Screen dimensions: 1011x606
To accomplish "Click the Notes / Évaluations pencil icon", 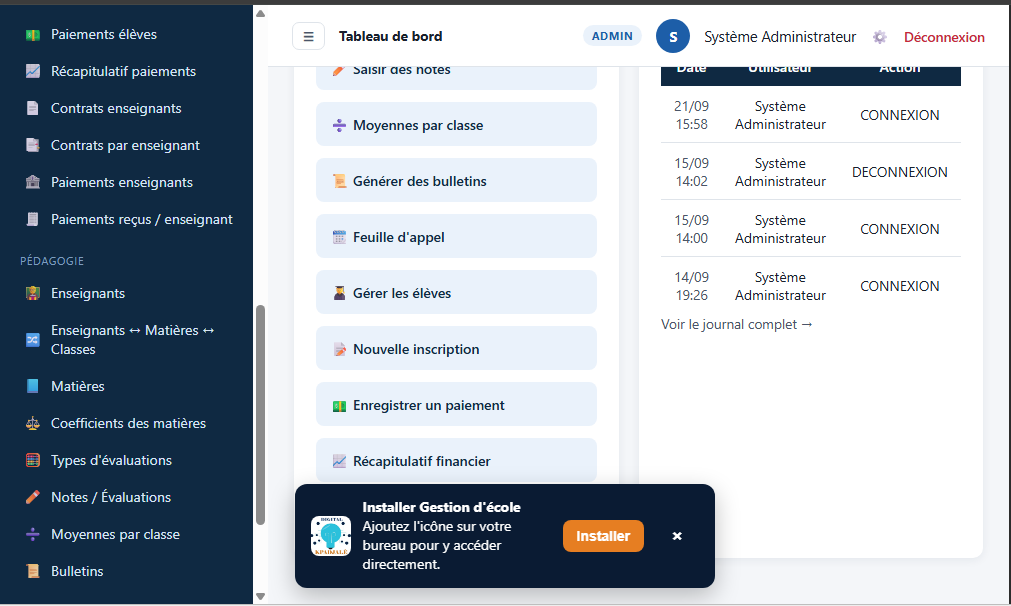I will [x=32, y=497].
